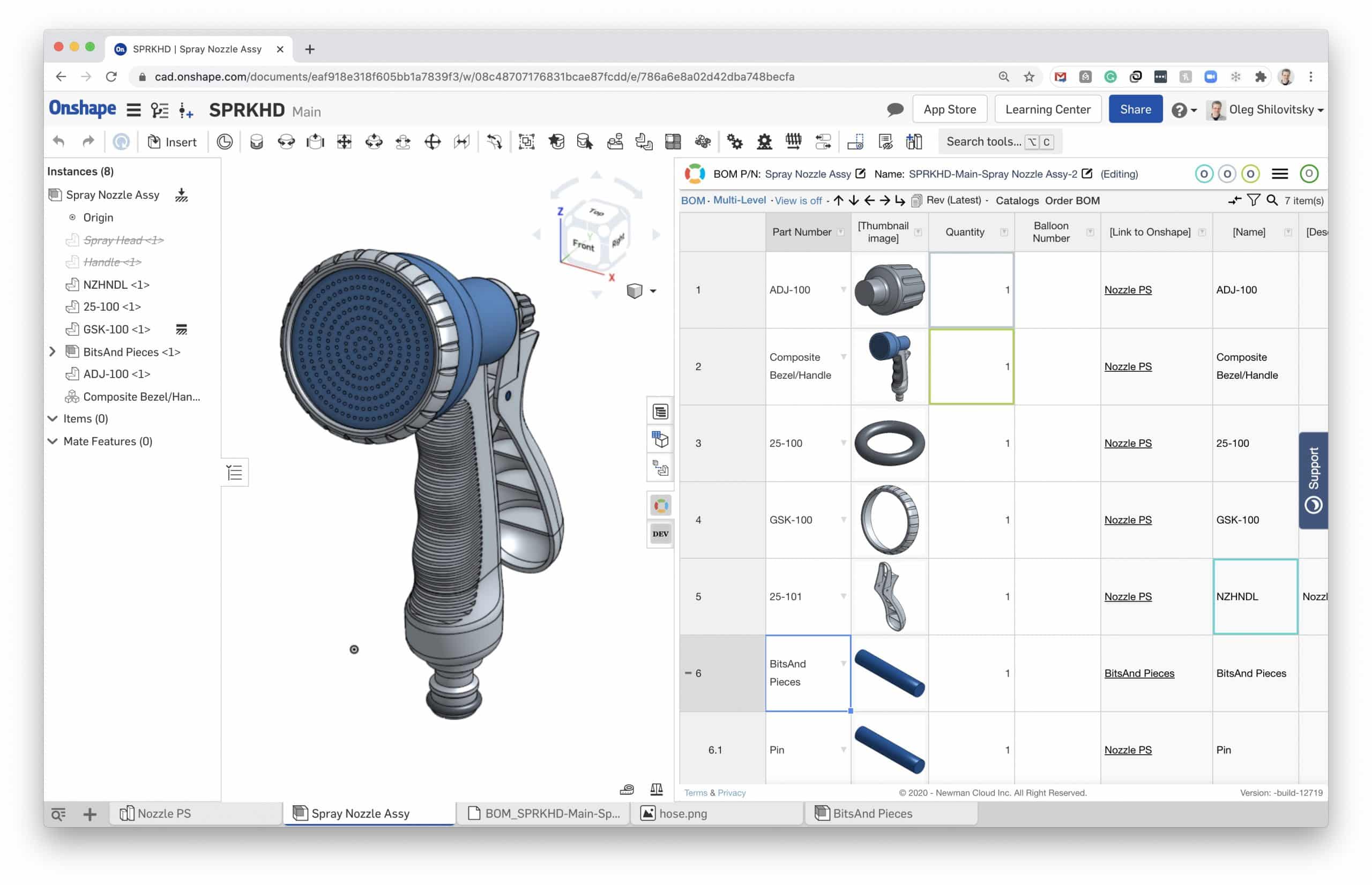This screenshot has width=1372, height=885.
Task: Click the Order BOM button
Action: pos(1072,200)
